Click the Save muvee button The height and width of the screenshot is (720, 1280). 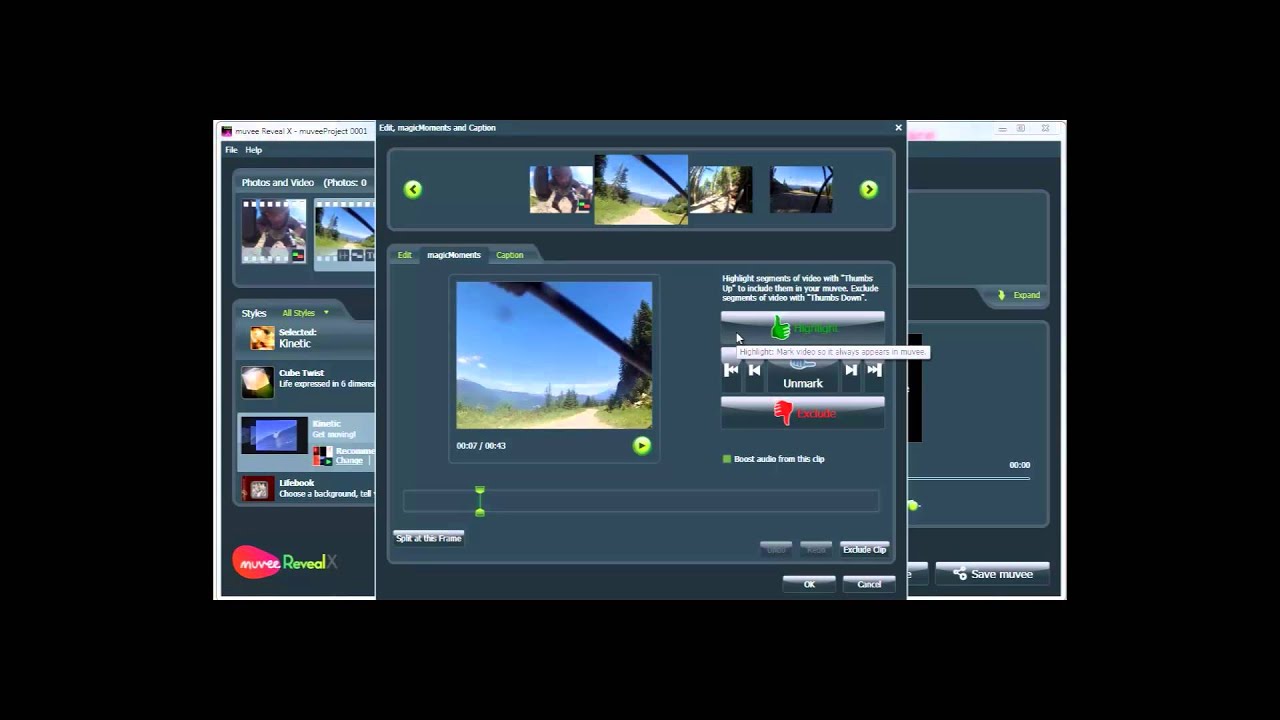(992, 574)
